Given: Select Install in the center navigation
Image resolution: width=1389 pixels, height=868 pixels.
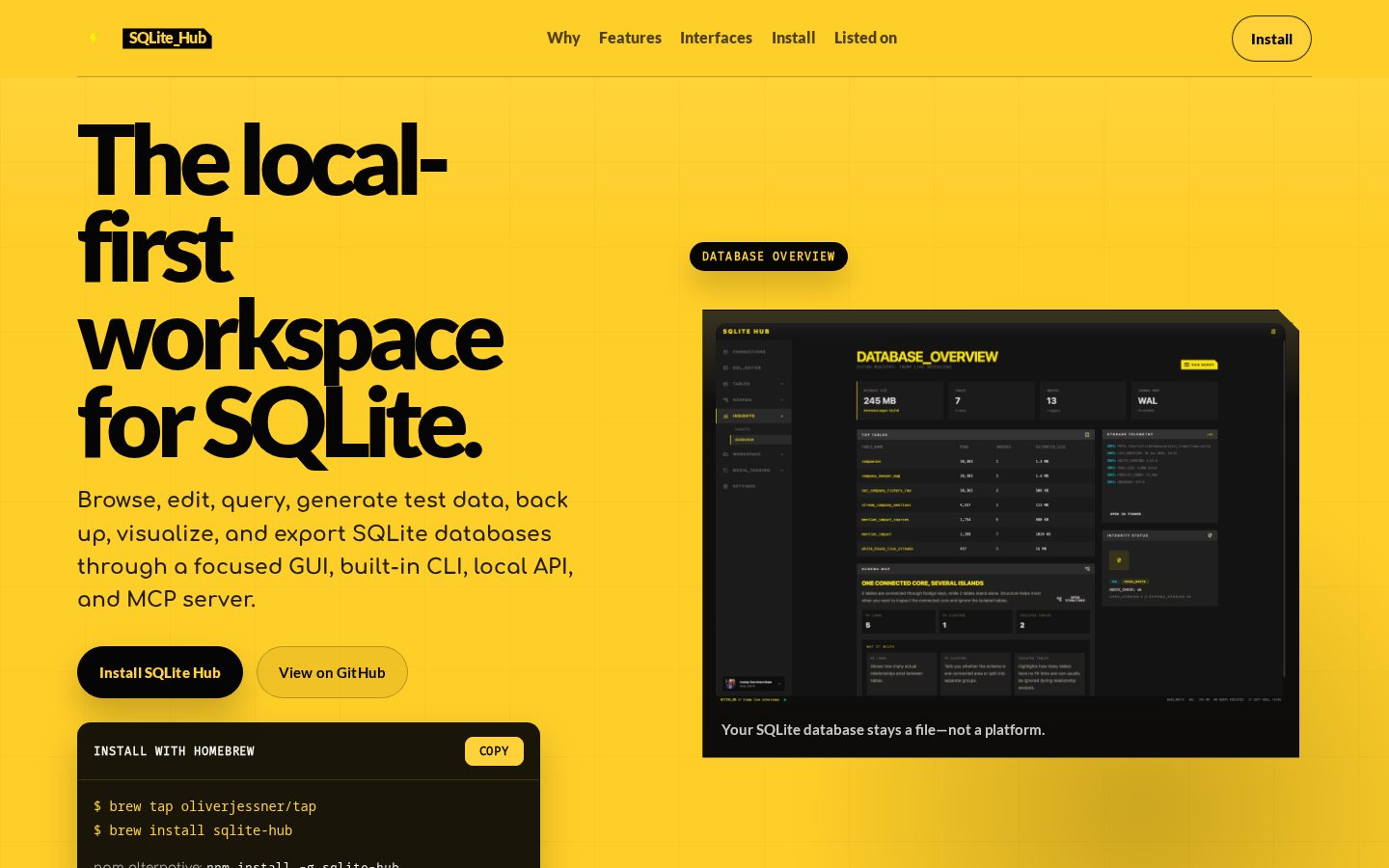Looking at the screenshot, I should pos(793,38).
